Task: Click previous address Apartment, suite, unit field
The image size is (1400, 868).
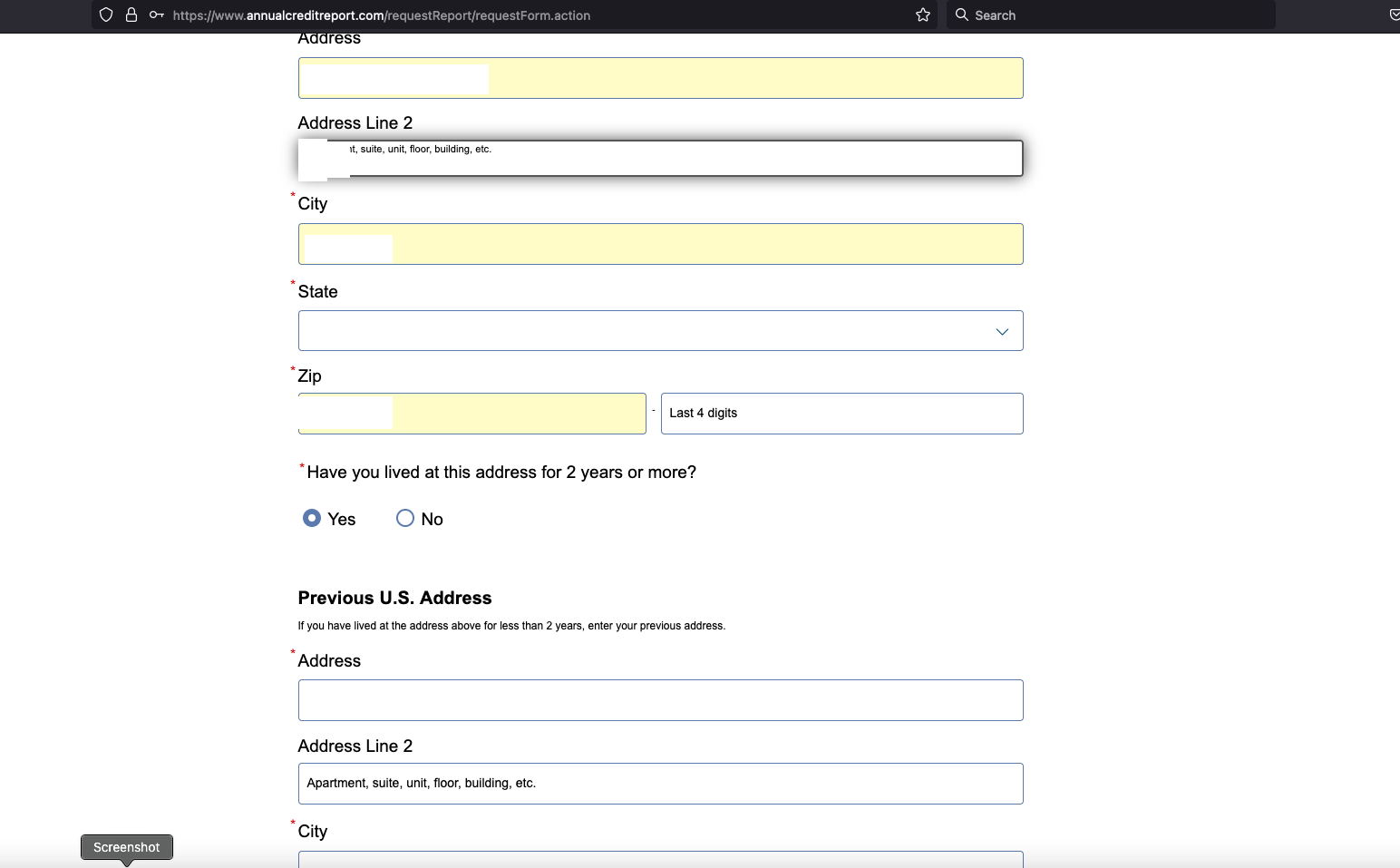Action: [660, 784]
